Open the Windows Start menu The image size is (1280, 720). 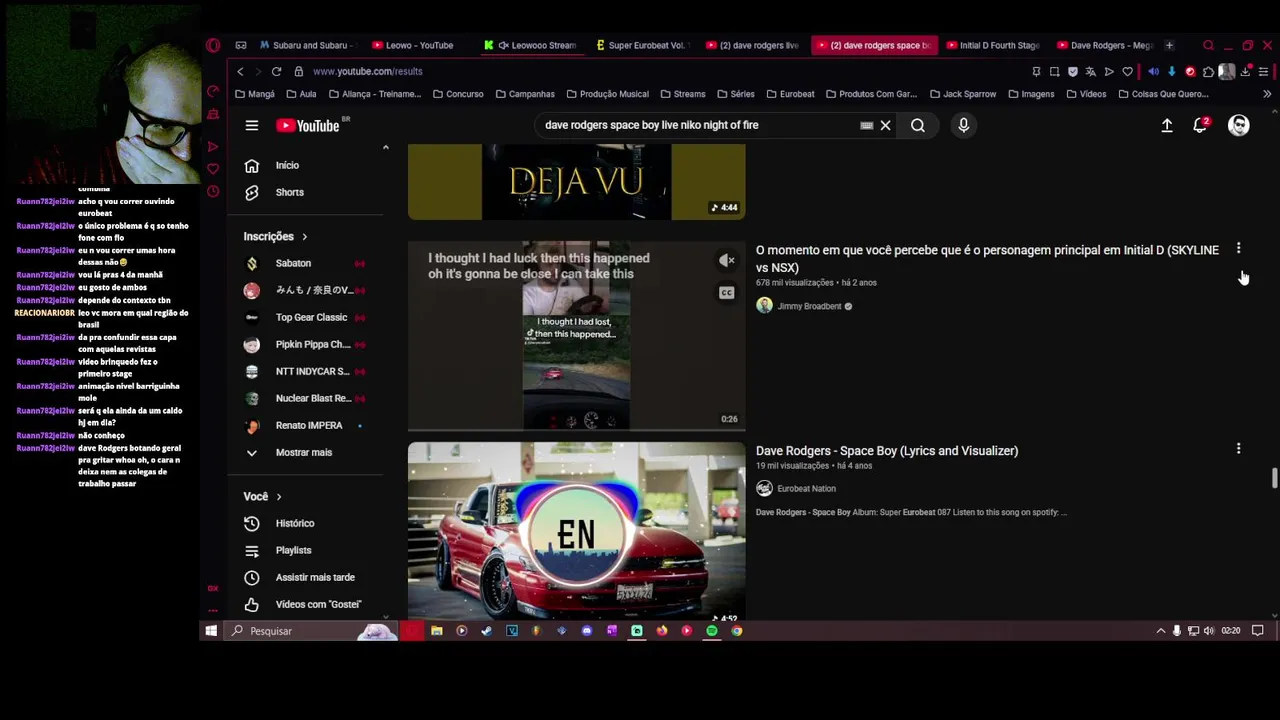[211, 631]
